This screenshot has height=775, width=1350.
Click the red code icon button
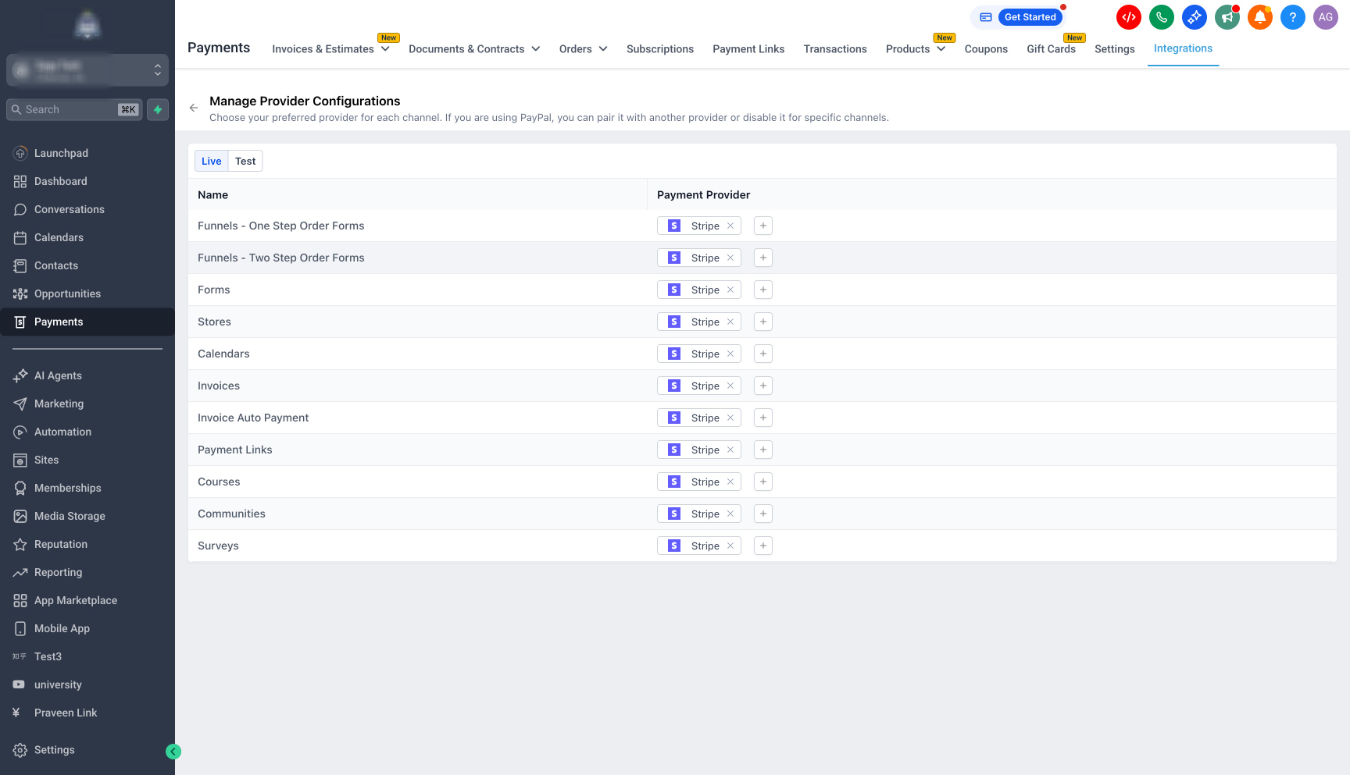click(1128, 17)
